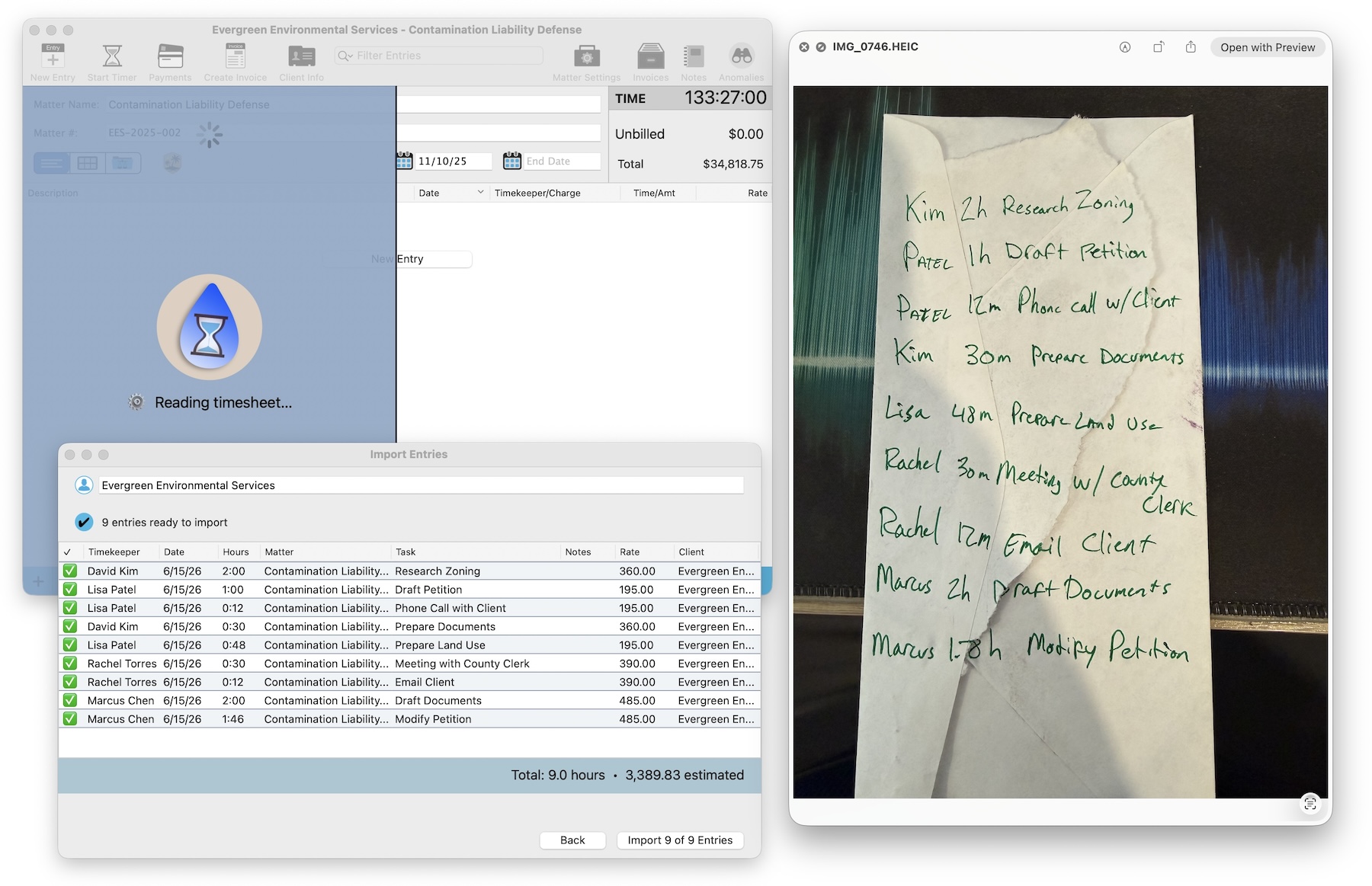The image size is (1372, 886).
Task: Open the Date column sort dropdown arrow
Action: 480,193
